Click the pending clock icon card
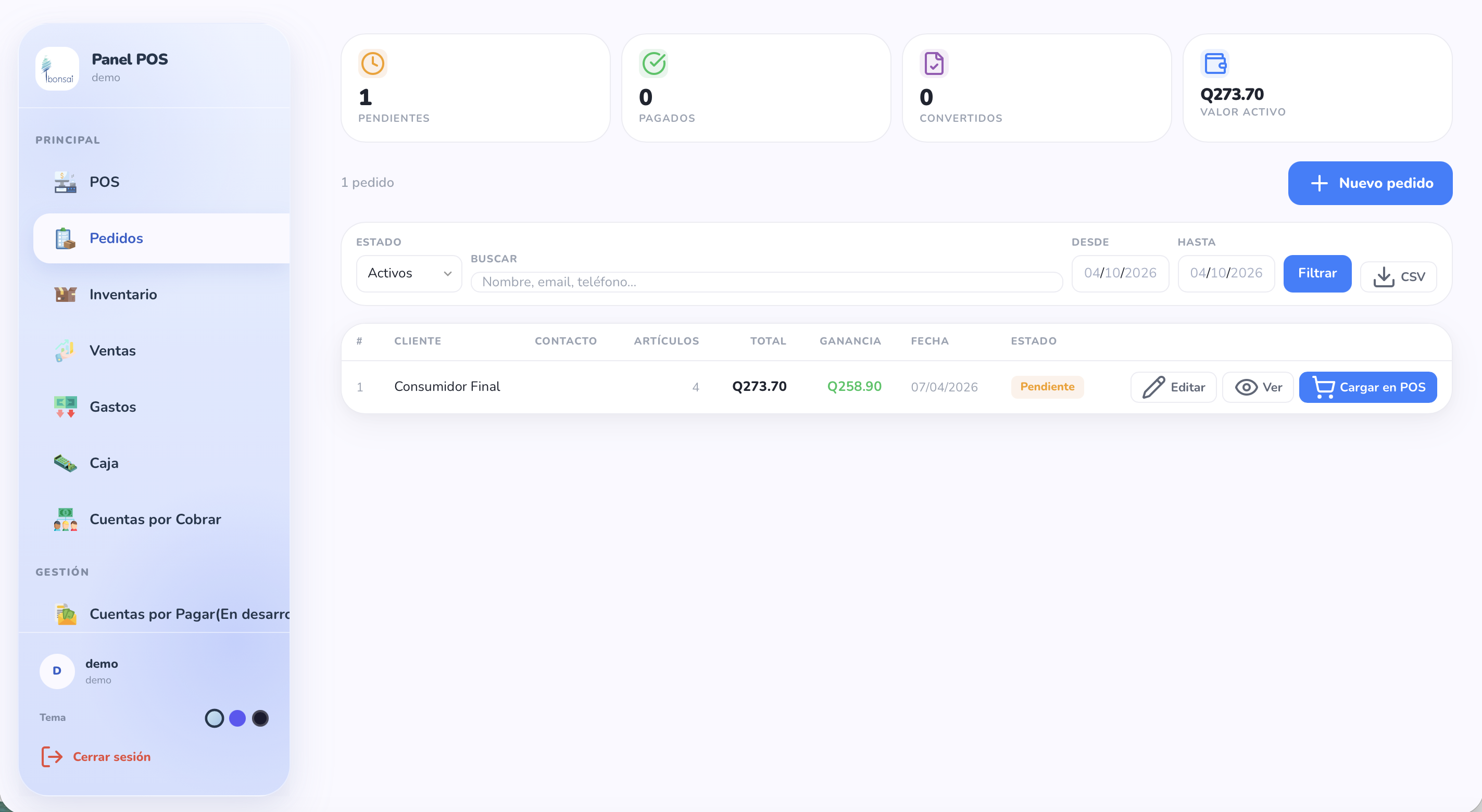Screen dimensions: 1482x812 point(372,64)
